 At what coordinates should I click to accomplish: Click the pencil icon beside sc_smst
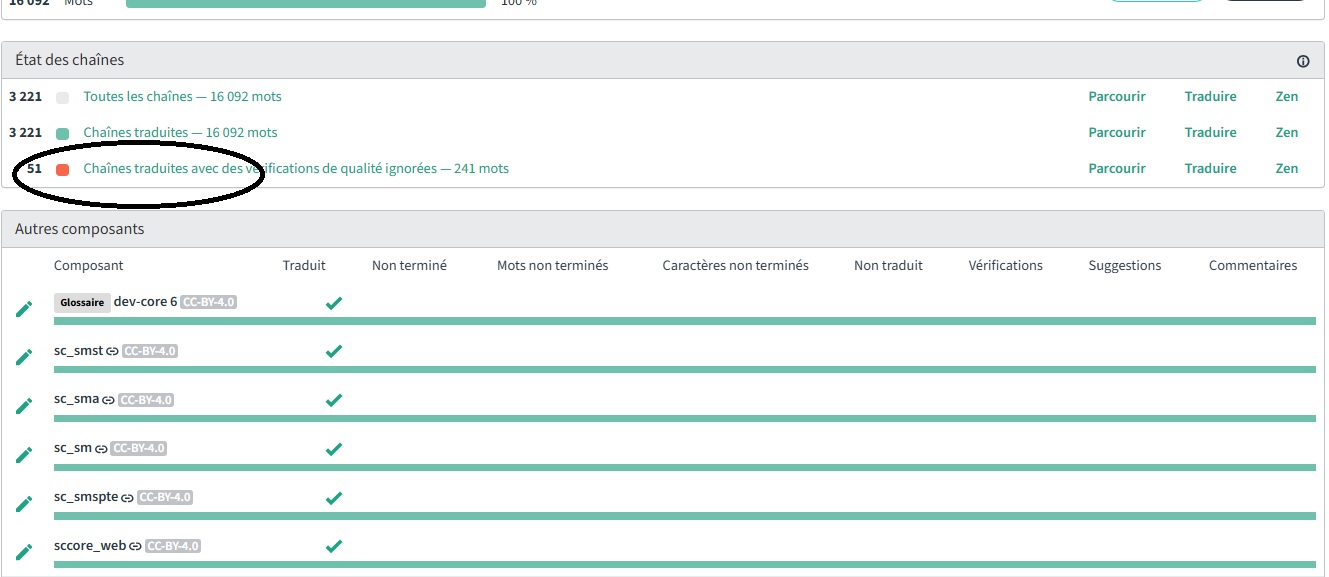coord(24,357)
